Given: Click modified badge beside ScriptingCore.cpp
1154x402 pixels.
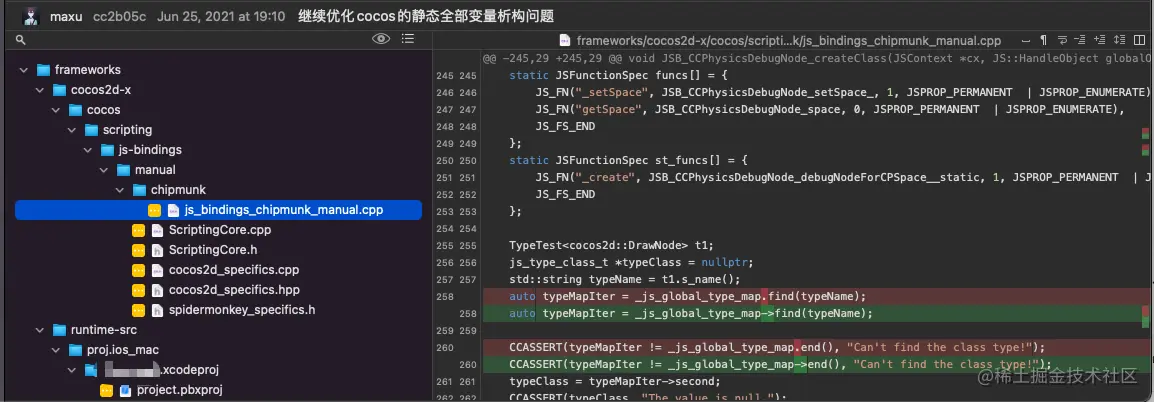Looking at the screenshot, I should click(138, 230).
